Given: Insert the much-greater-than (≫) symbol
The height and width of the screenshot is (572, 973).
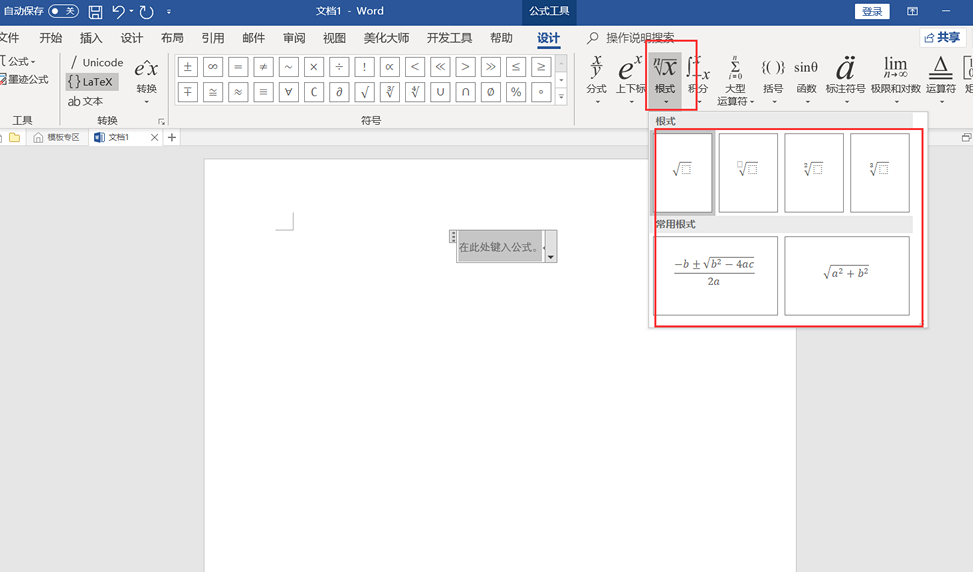Looking at the screenshot, I should (490, 66).
